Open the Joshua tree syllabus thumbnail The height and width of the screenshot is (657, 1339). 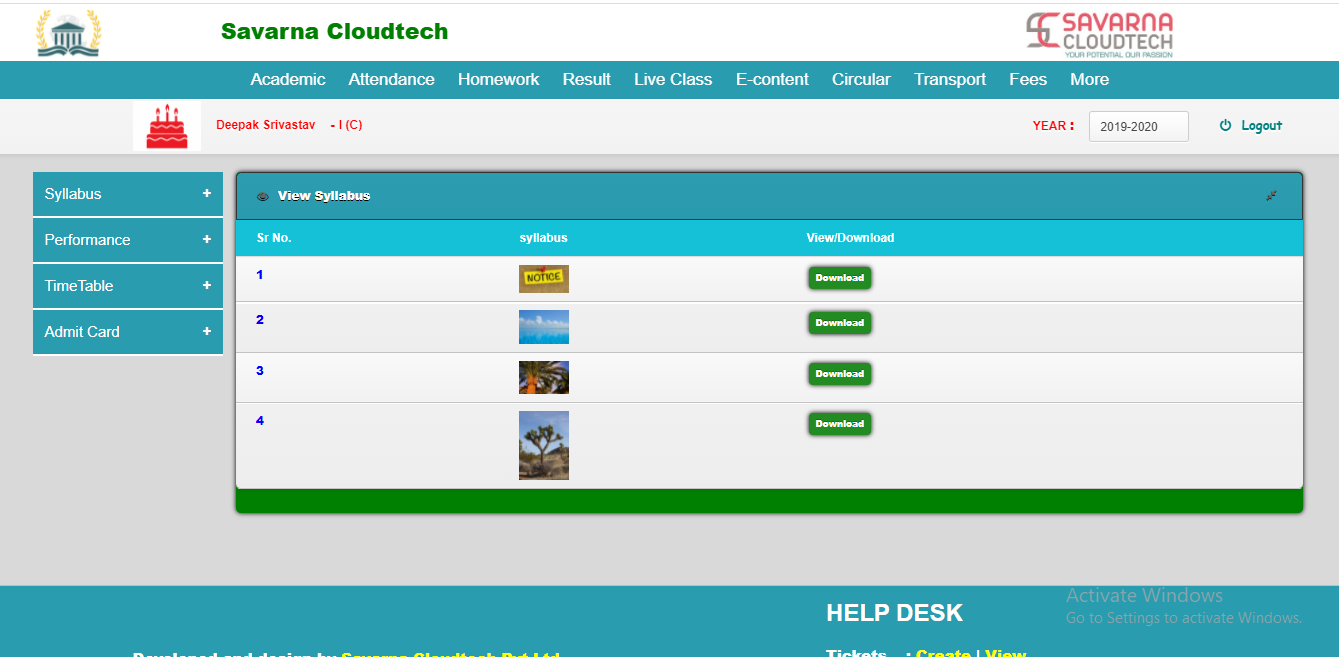click(543, 445)
